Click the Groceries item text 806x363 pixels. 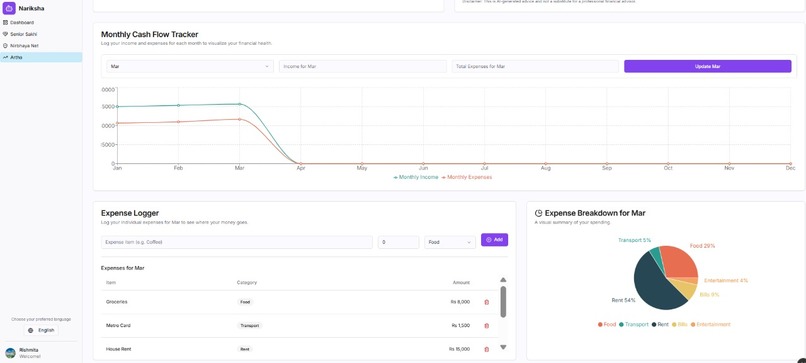coord(117,302)
